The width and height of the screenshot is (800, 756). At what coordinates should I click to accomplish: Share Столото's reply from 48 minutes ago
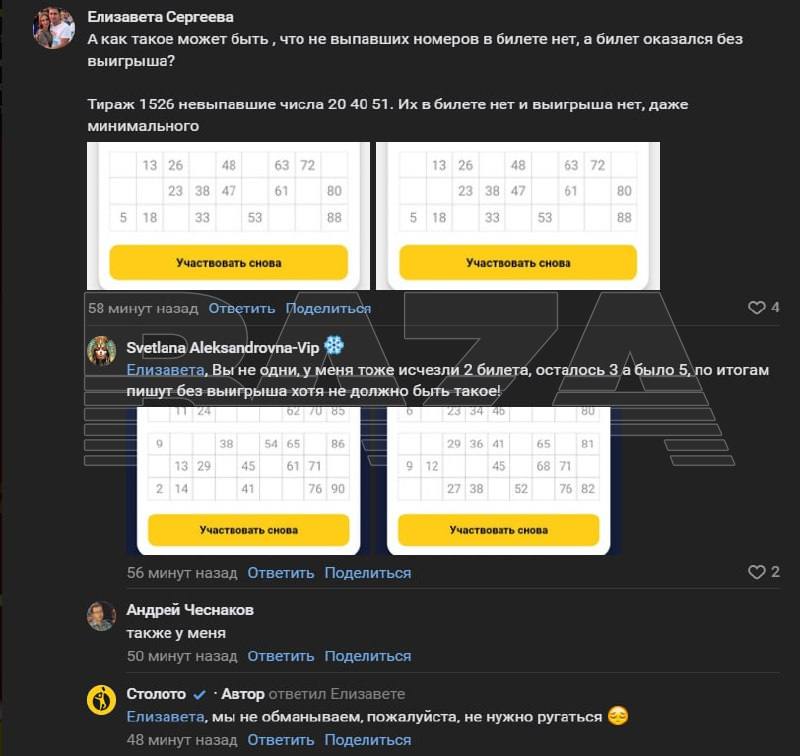(x=368, y=740)
